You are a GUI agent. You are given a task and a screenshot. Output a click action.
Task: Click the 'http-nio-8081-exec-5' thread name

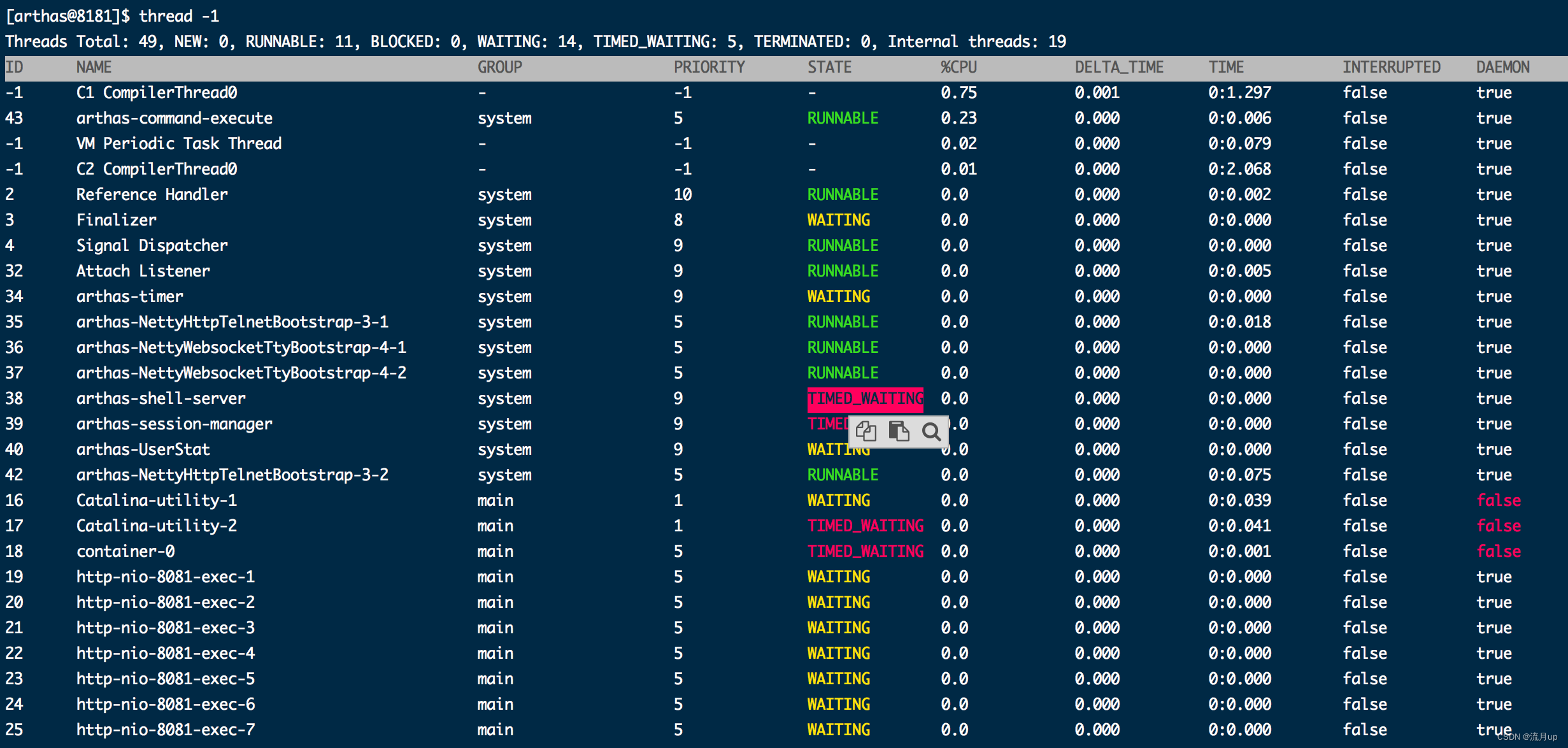(166, 679)
